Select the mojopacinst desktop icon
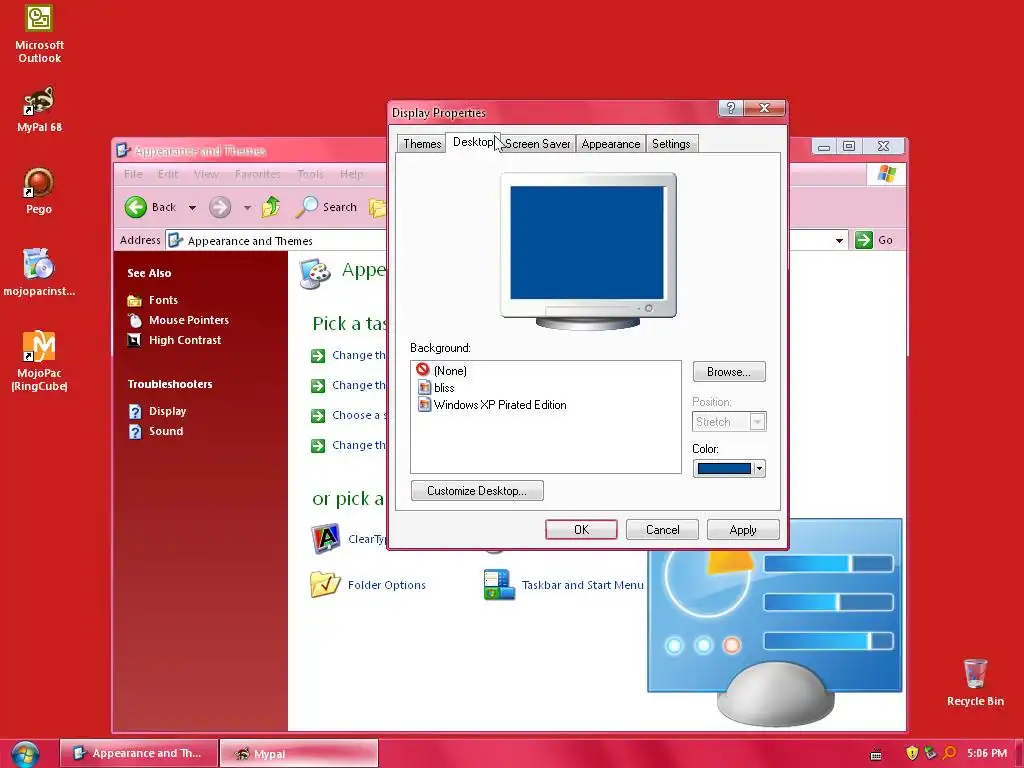The height and width of the screenshot is (768, 1024). click(39, 272)
